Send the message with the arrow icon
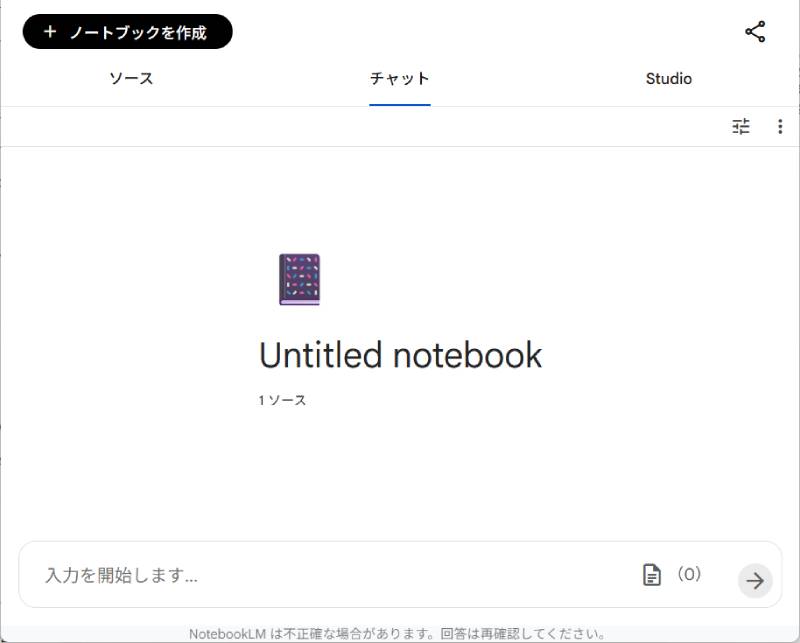Image resolution: width=800 pixels, height=643 pixels. click(x=753, y=578)
